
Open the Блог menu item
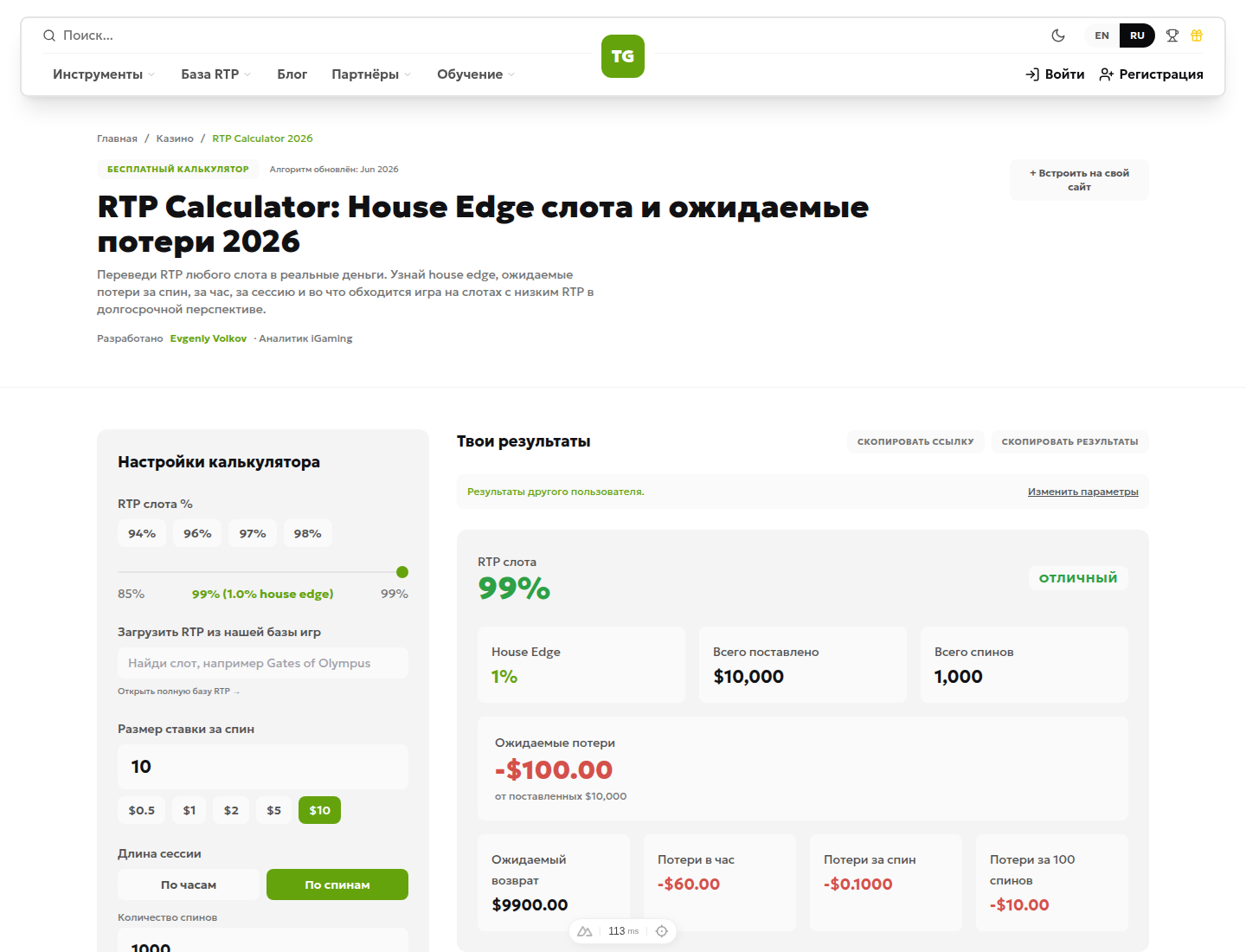tap(292, 74)
